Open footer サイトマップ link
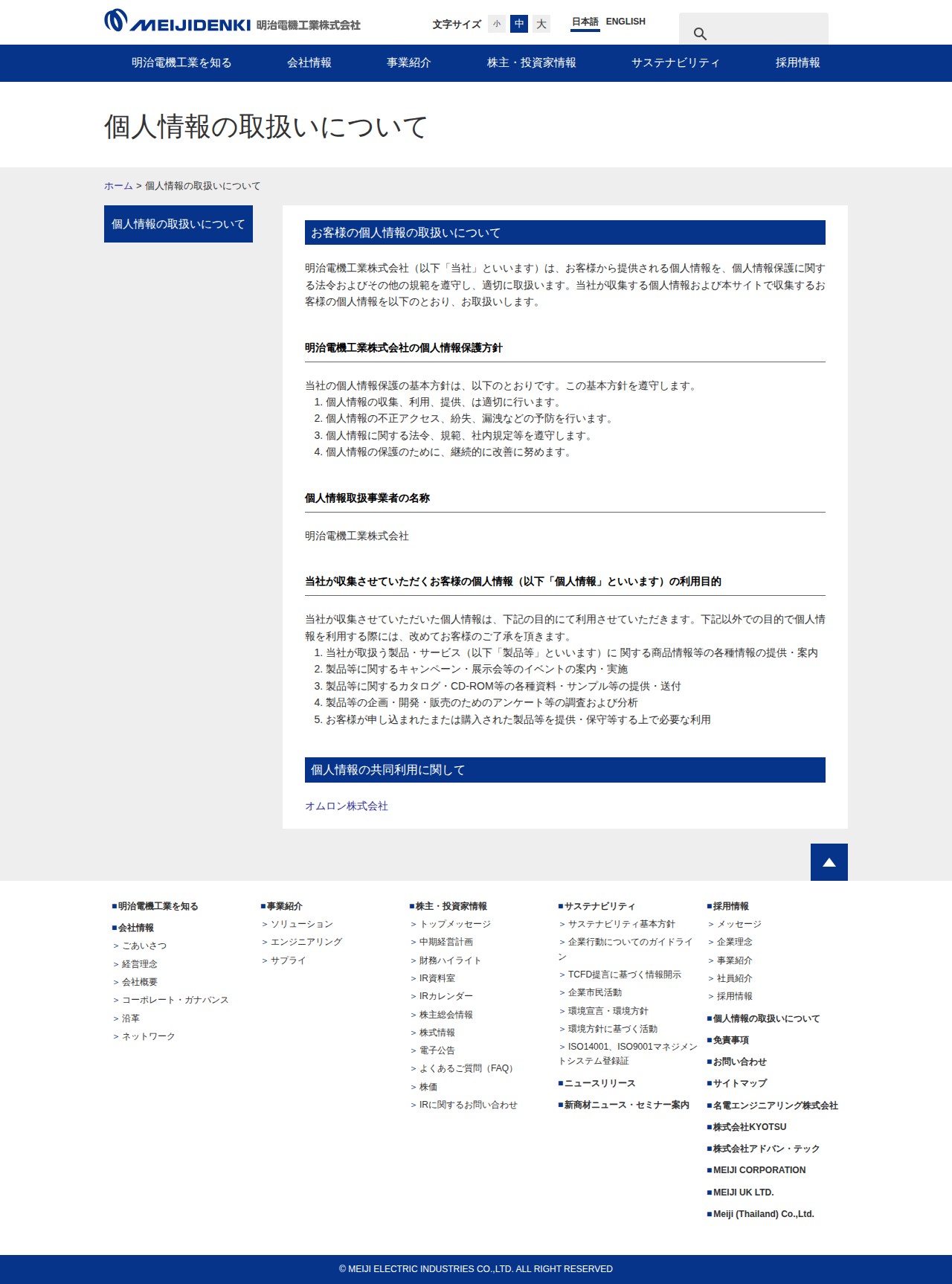952x1284 pixels. 739,1083
